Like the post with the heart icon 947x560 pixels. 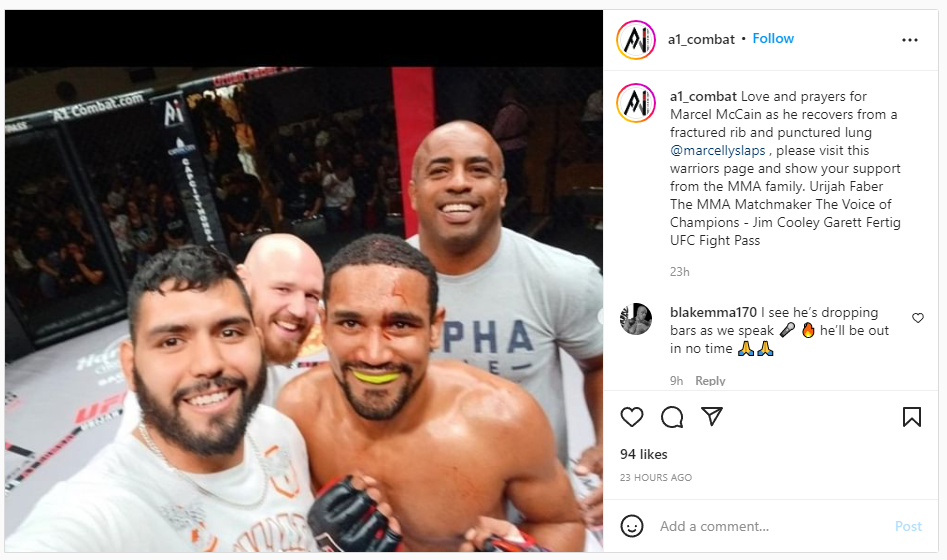pyautogui.click(x=632, y=417)
